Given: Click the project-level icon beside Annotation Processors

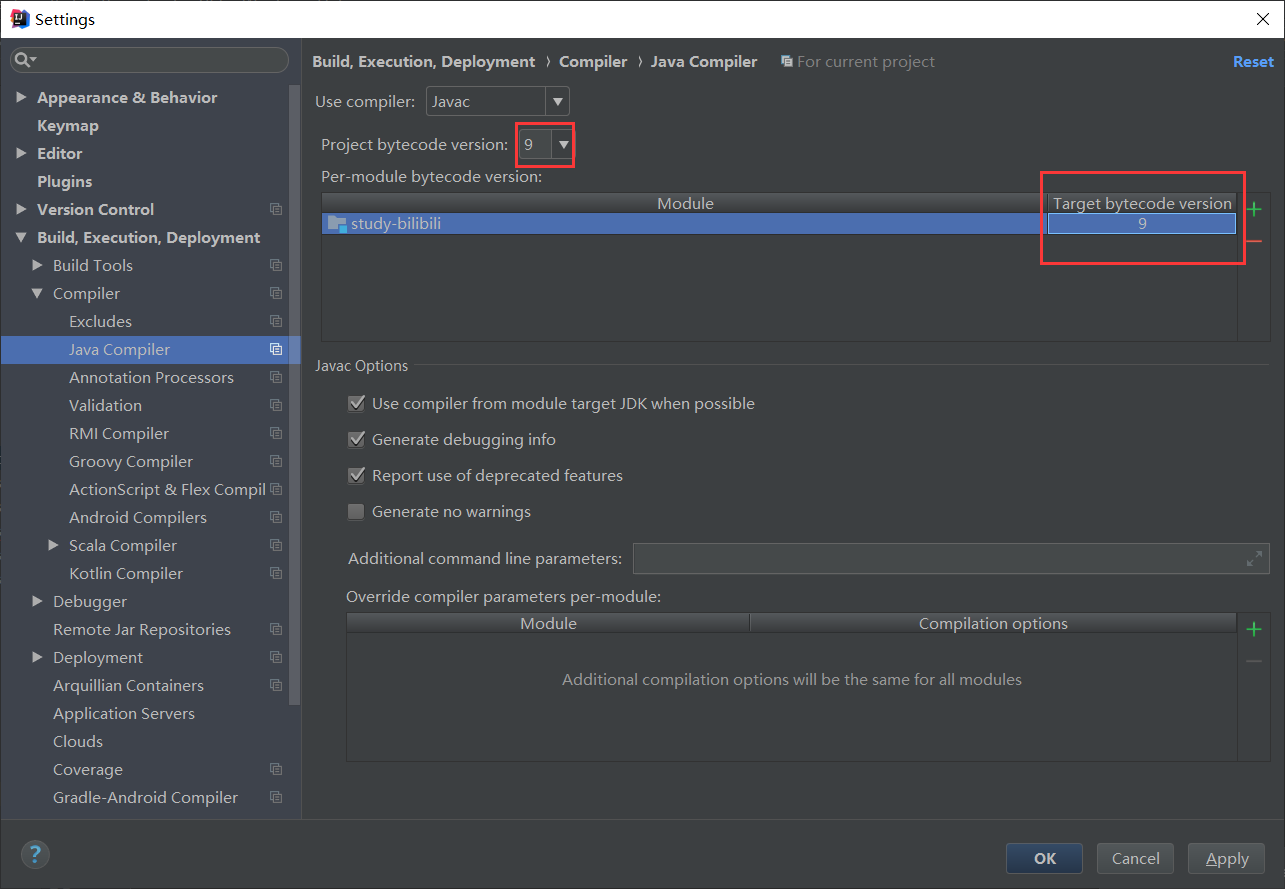Looking at the screenshot, I should (276, 377).
